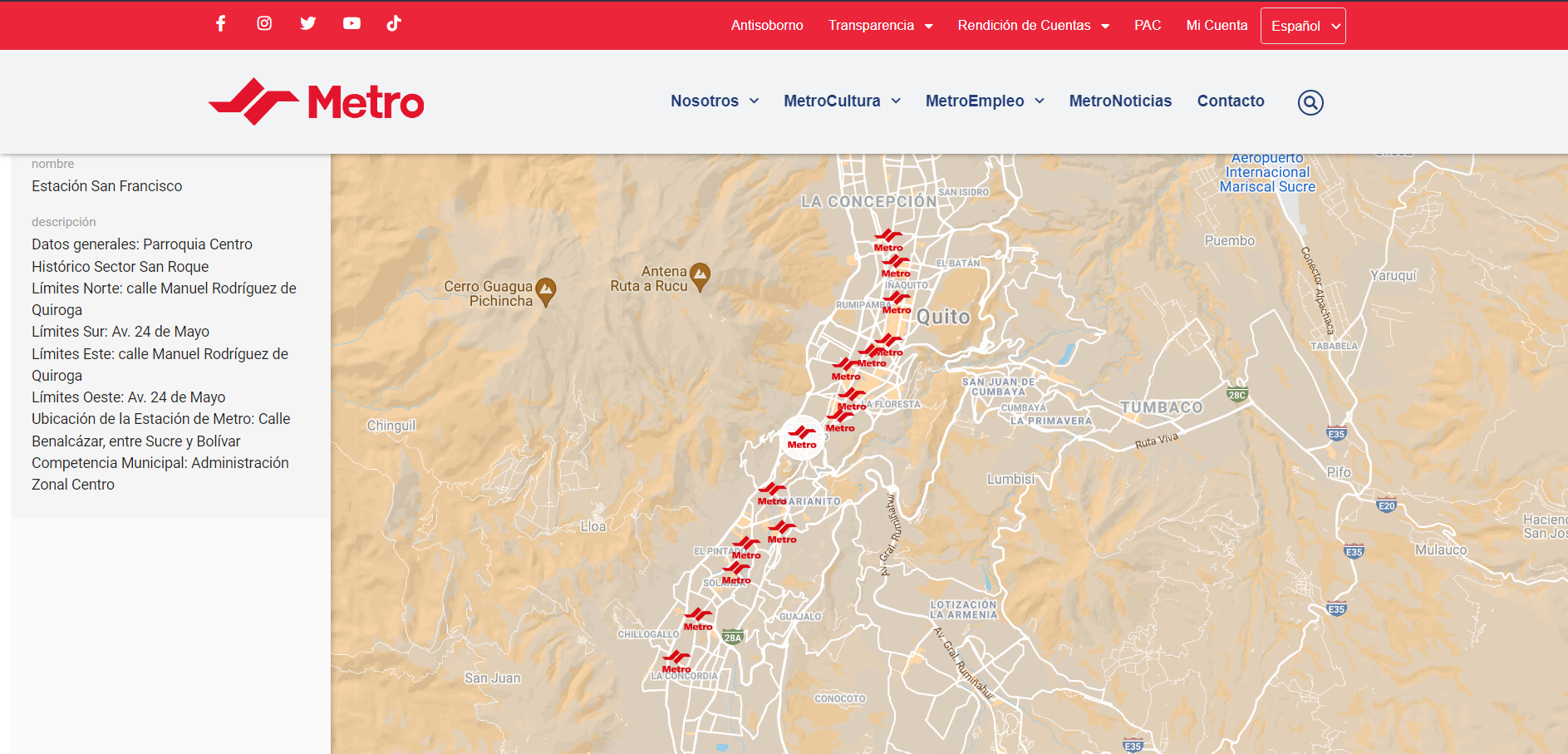Click the TikTok icon
1568x754 pixels.
[x=394, y=23]
